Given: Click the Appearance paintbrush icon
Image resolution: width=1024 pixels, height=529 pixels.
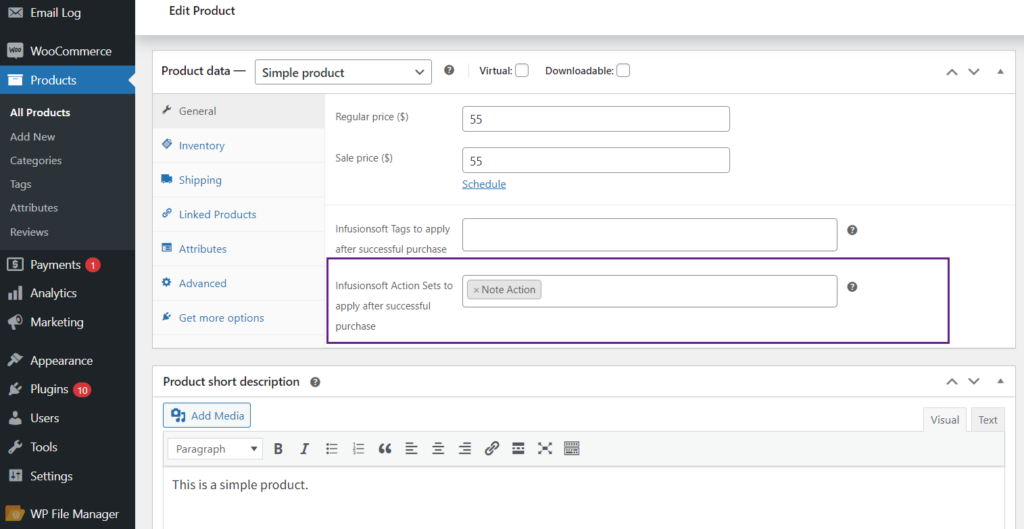Looking at the screenshot, I should [x=15, y=361].
